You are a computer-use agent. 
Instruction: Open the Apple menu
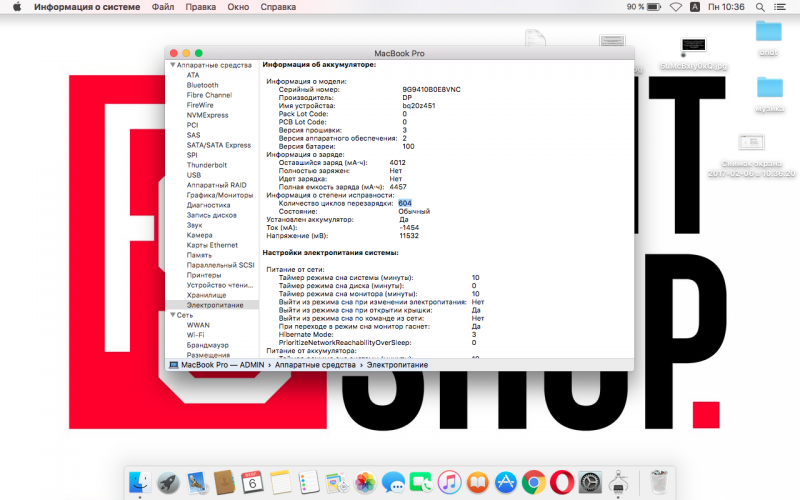coord(16,7)
